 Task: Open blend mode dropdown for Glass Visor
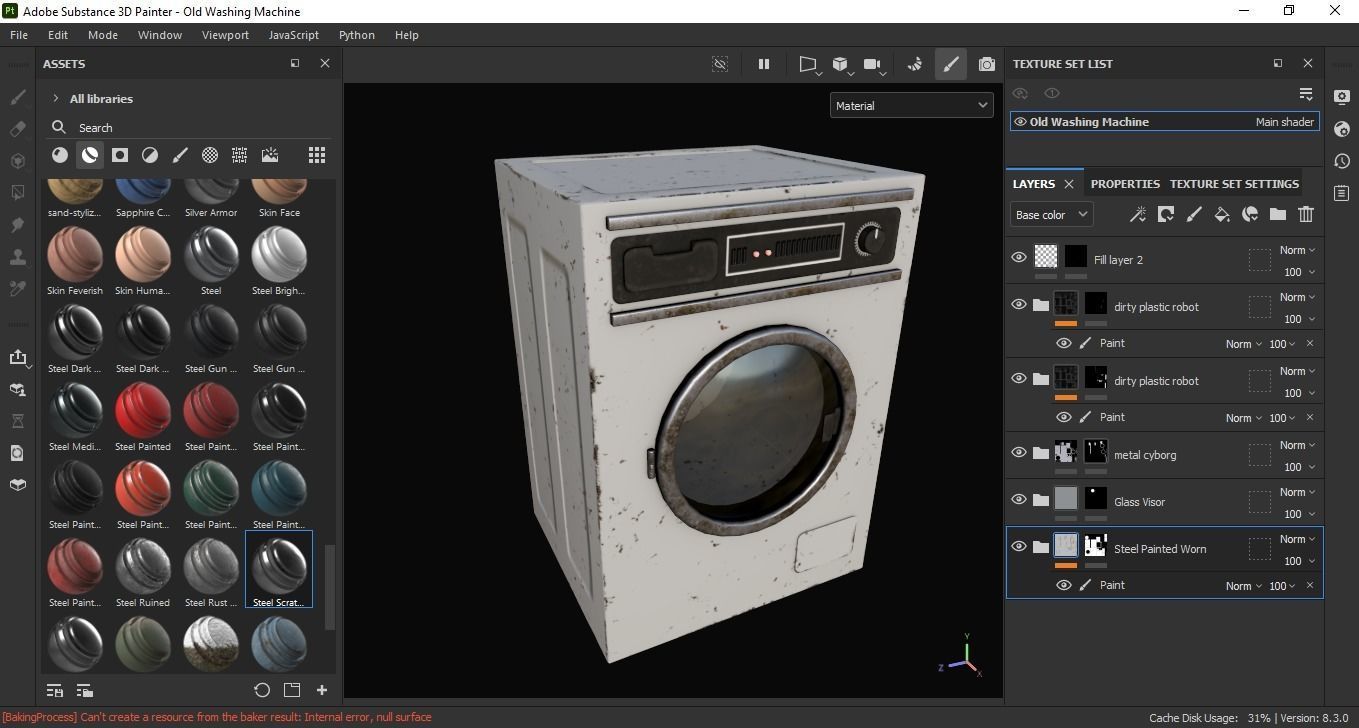[x=1297, y=492]
